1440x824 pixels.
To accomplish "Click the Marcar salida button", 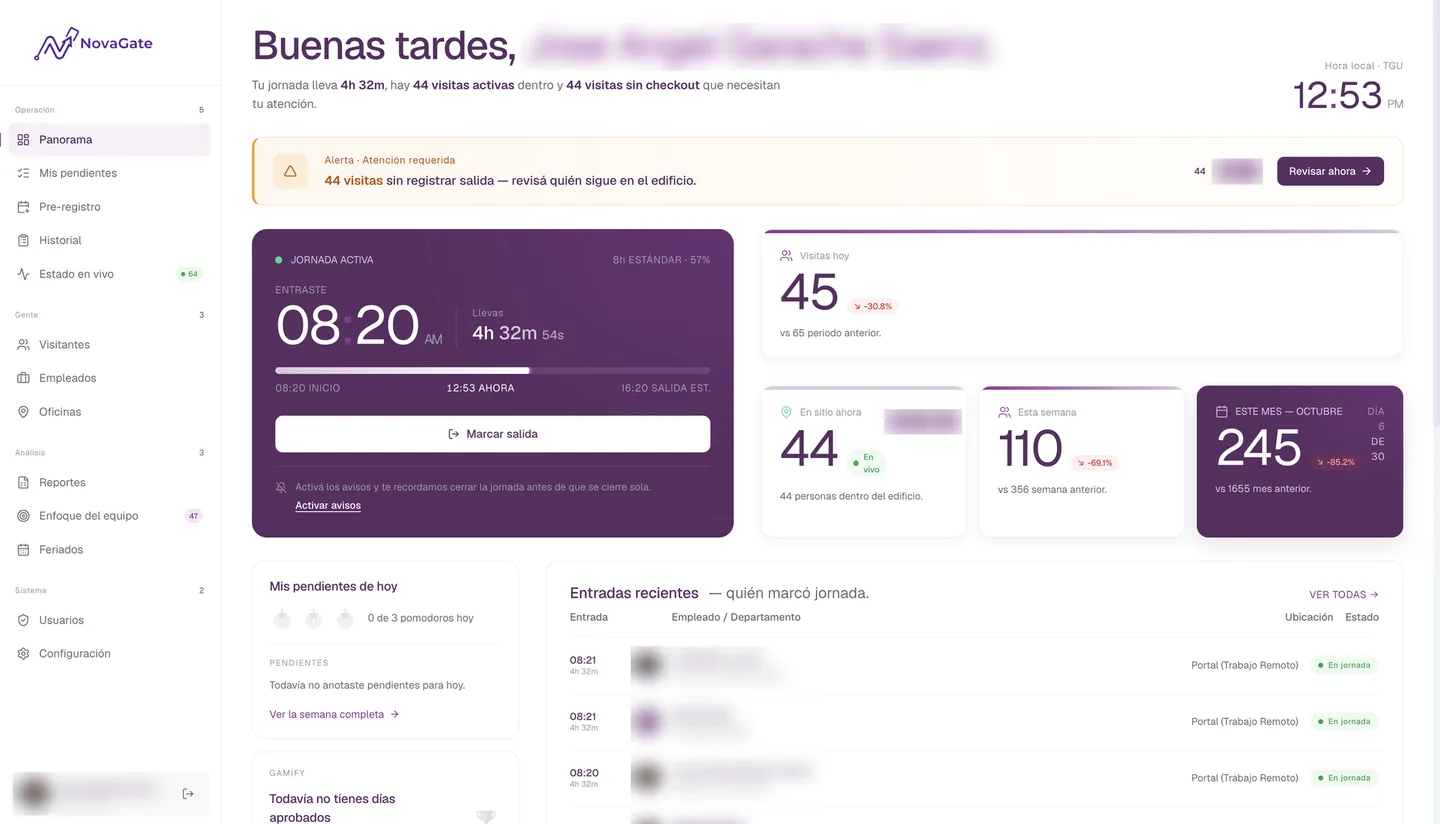I will (x=493, y=434).
